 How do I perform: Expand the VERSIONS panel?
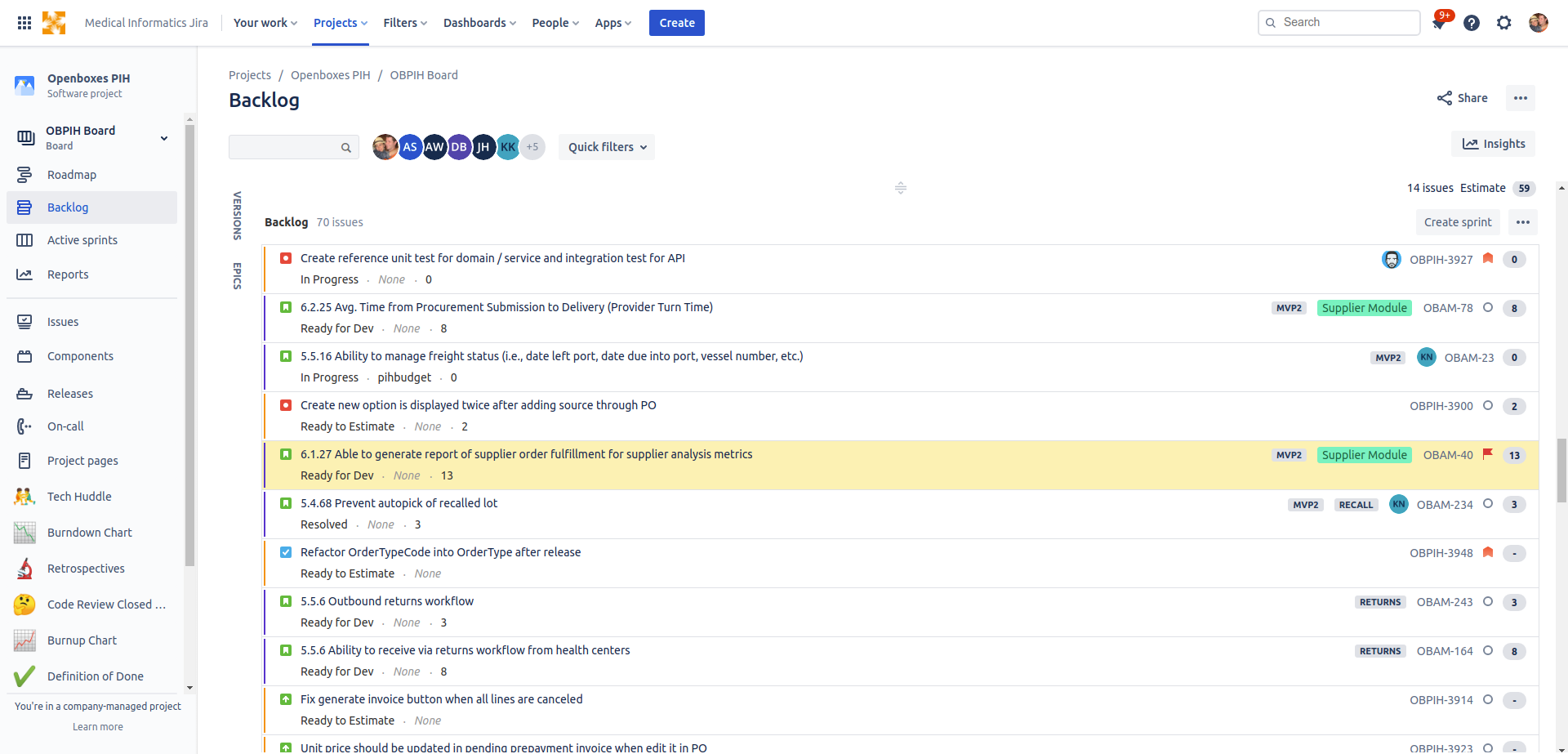coord(238,216)
